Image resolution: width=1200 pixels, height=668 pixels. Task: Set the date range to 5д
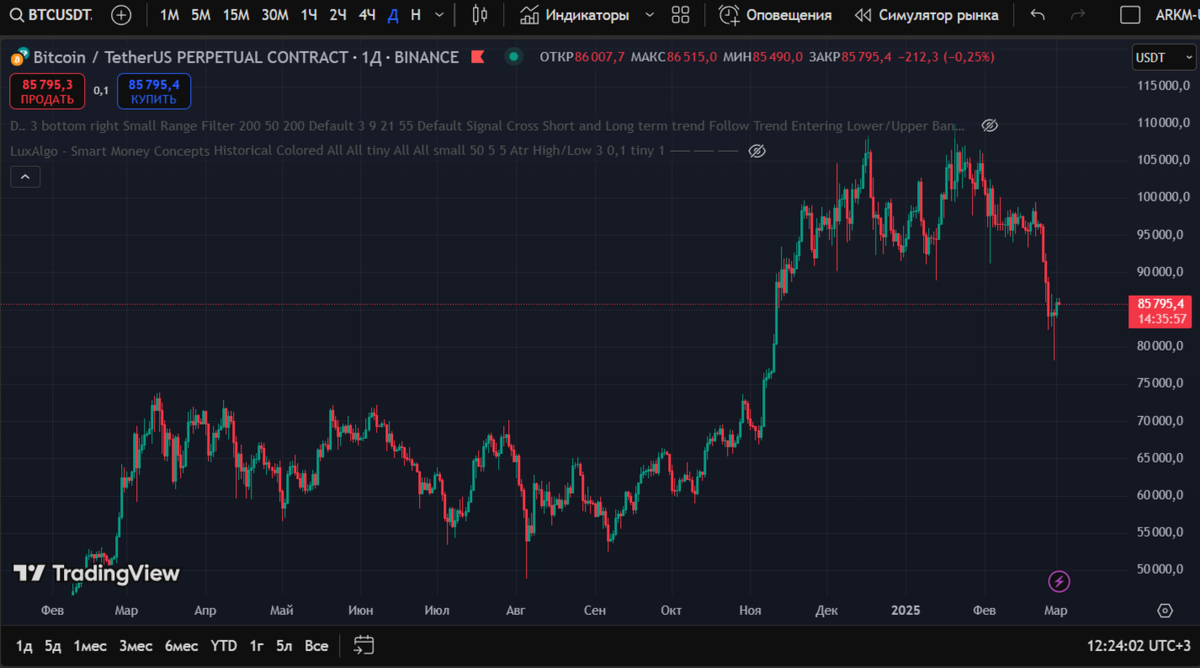53,646
